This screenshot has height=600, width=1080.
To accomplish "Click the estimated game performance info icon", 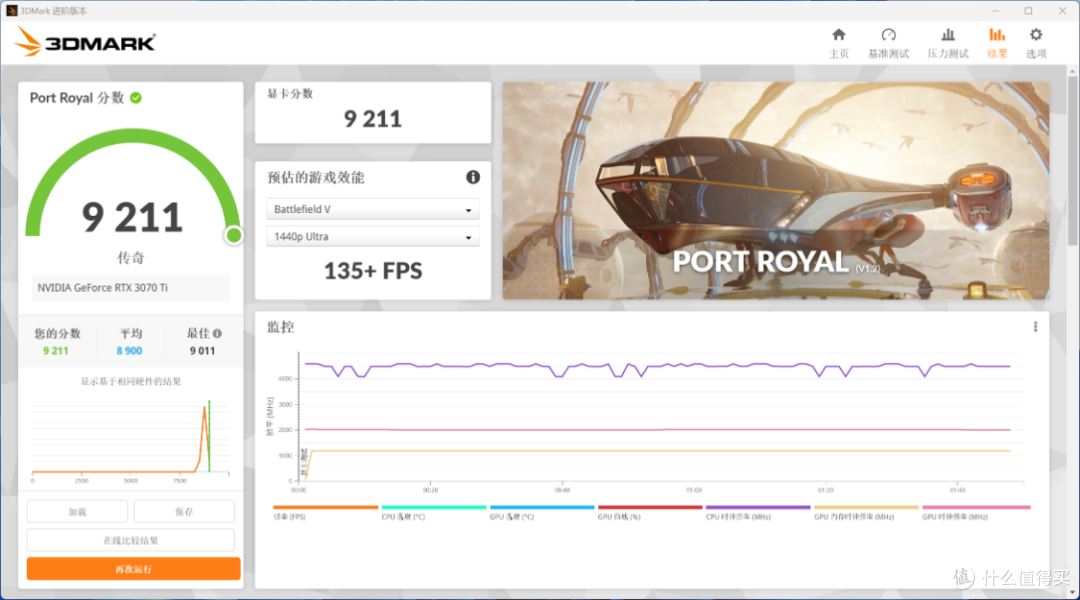I will (x=472, y=177).
